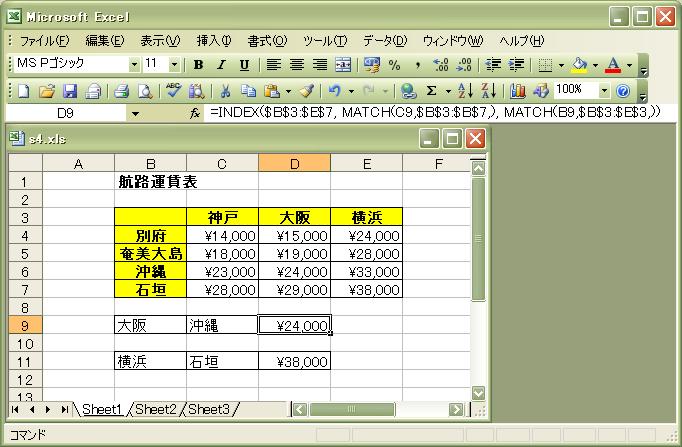Center cell text horizontally
Image resolution: width=682 pixels, height=447 pixels.
tap(297, 65)
